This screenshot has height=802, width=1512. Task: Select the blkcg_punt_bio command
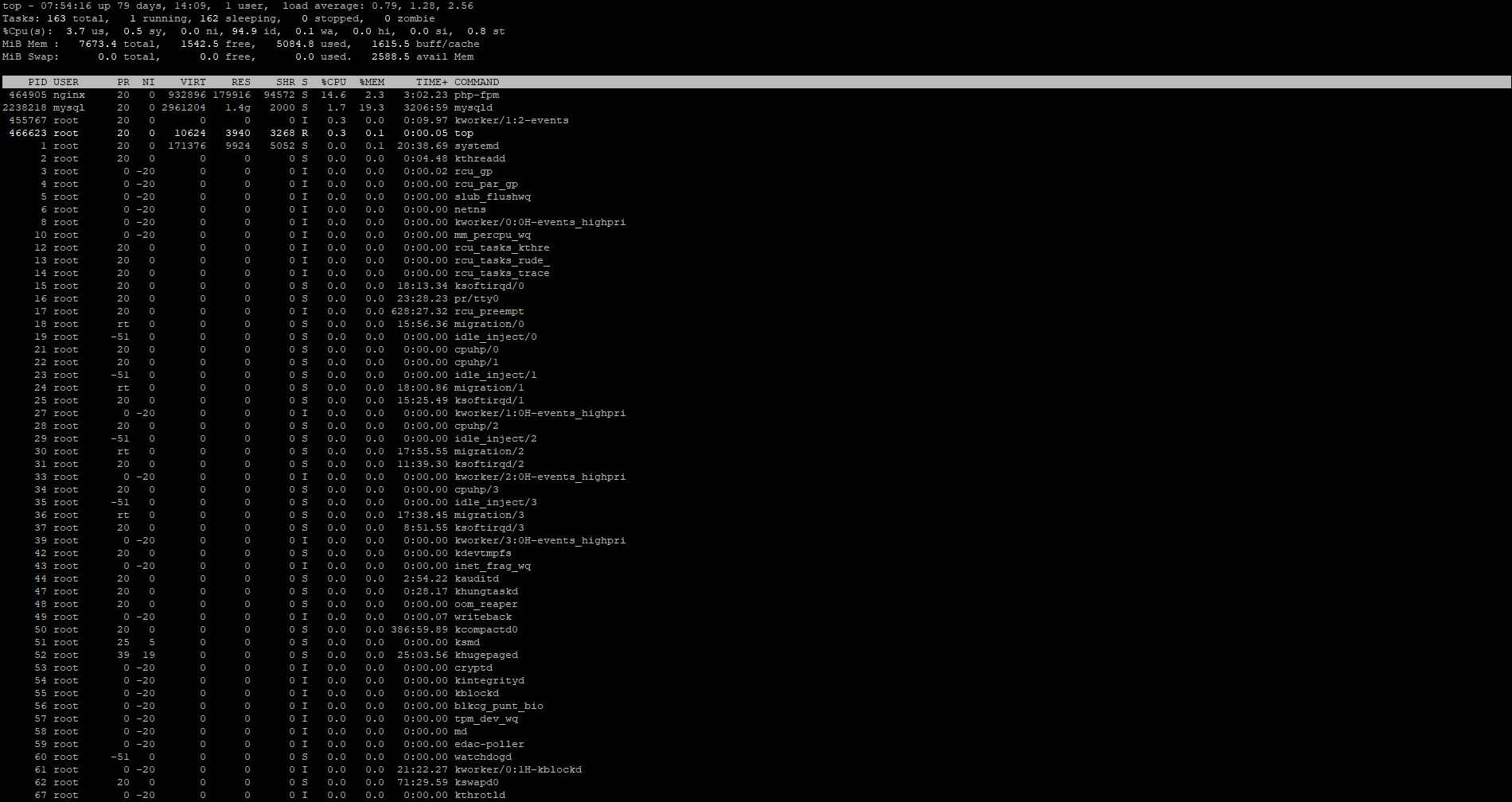[x=499, y=706]
